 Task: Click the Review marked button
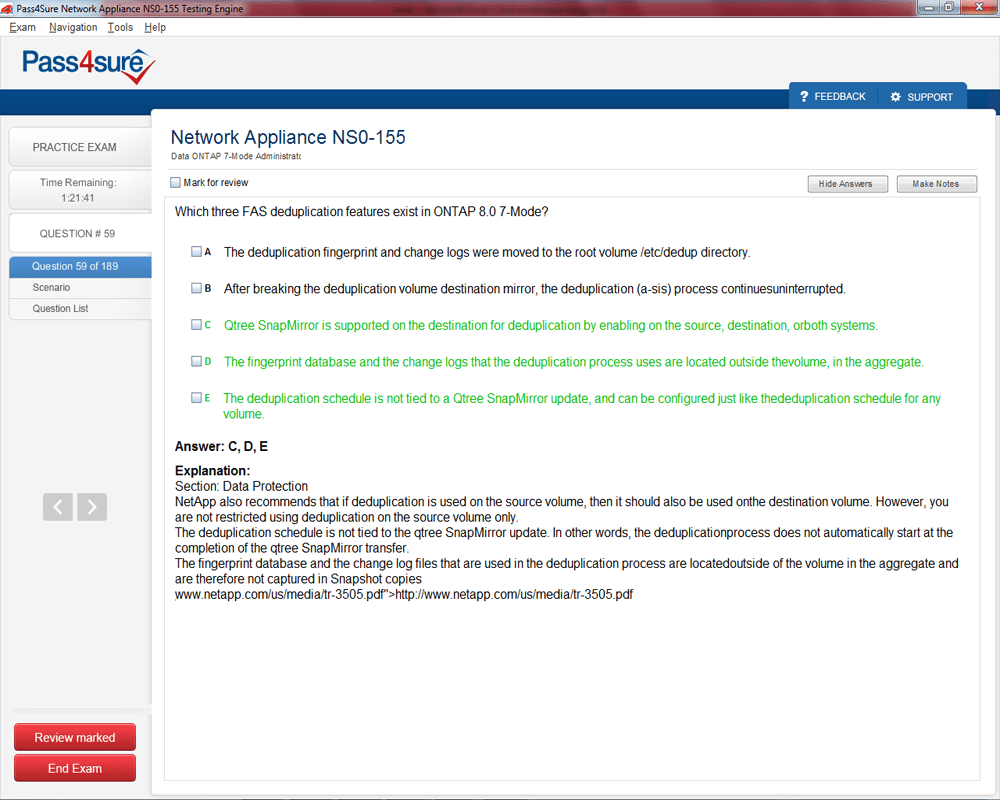(x=75, y=737)
